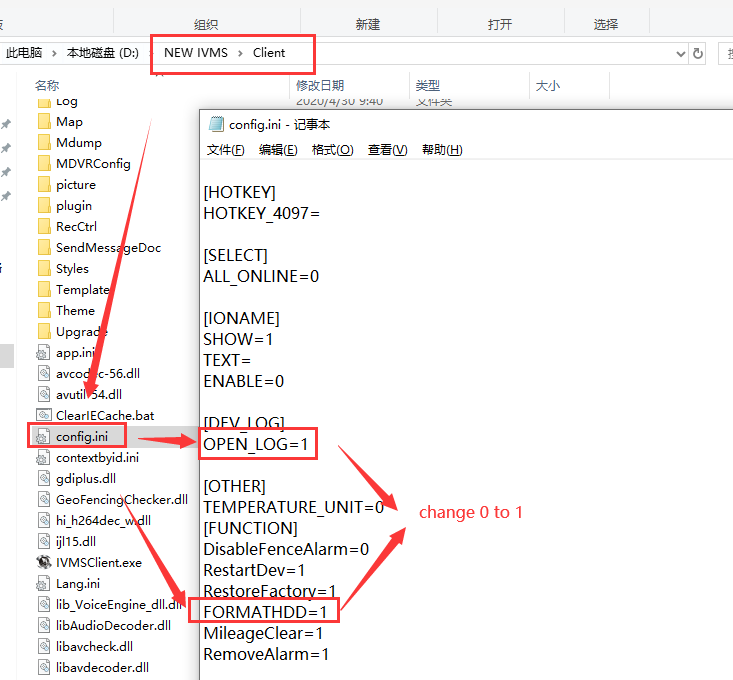Sort files by 名称 column header
The height and width of the screenshot is (680, 733).
pos(47,86)
